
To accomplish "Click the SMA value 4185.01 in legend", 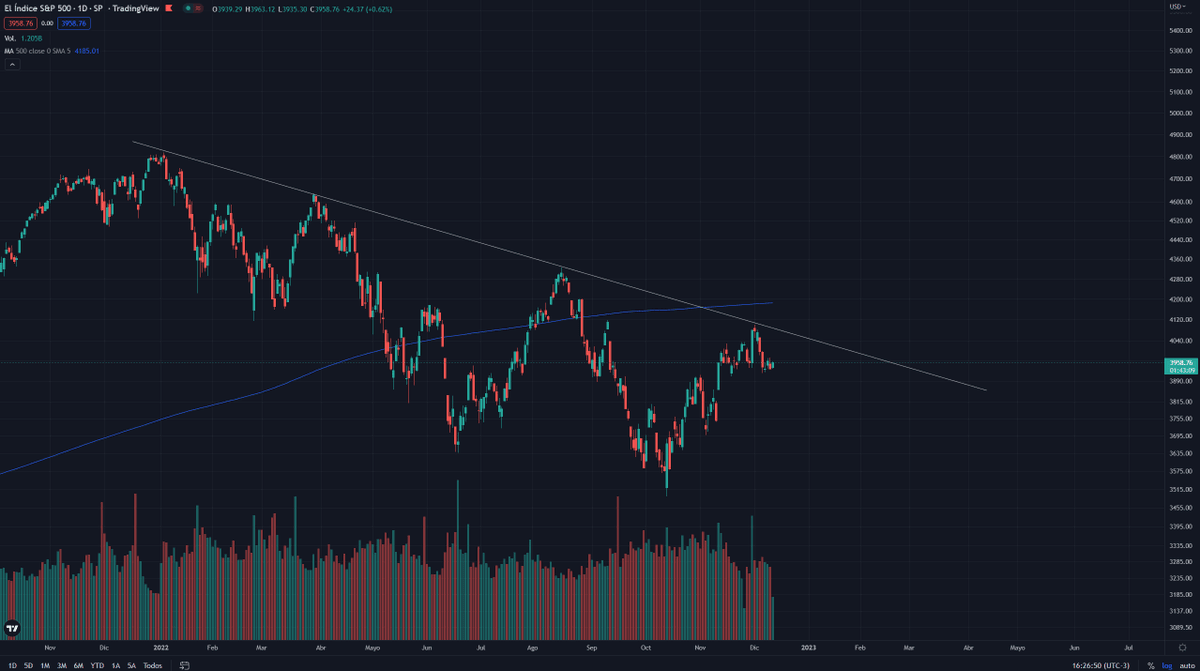I will [x=87, y=51].
